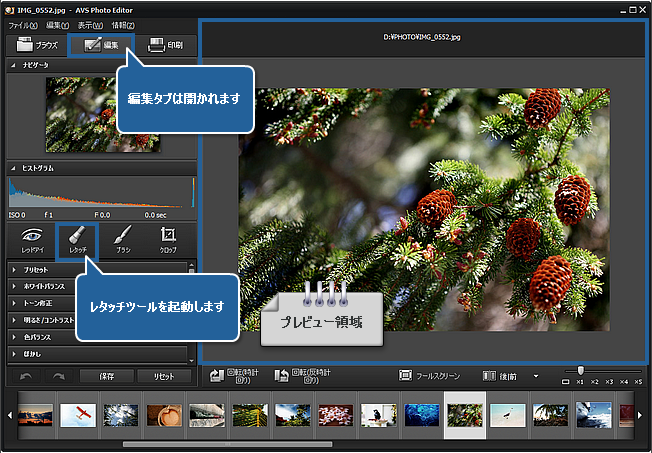Image resolution: width=652 pixels, height=453 pixels.
Task: Select the Red Eye (レッドアイ) tool
Action: [30, 238]
